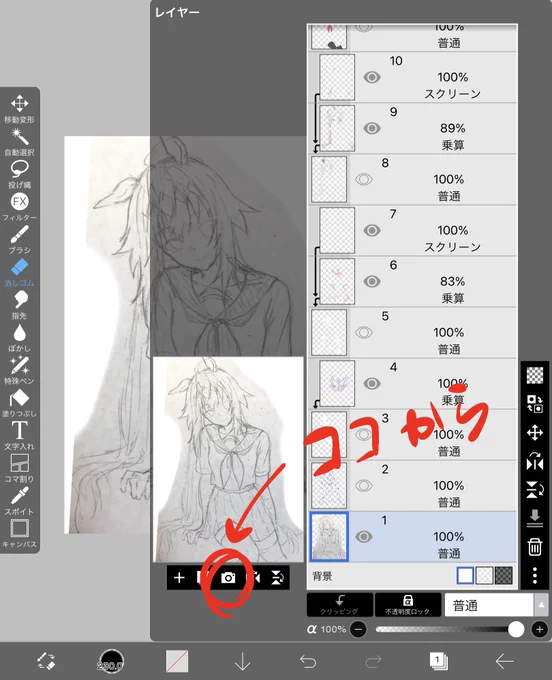The width and height of the screenshot is (552, 680).
Task: Select the 投げ縄 lasso tool
Action: point(19,174)
